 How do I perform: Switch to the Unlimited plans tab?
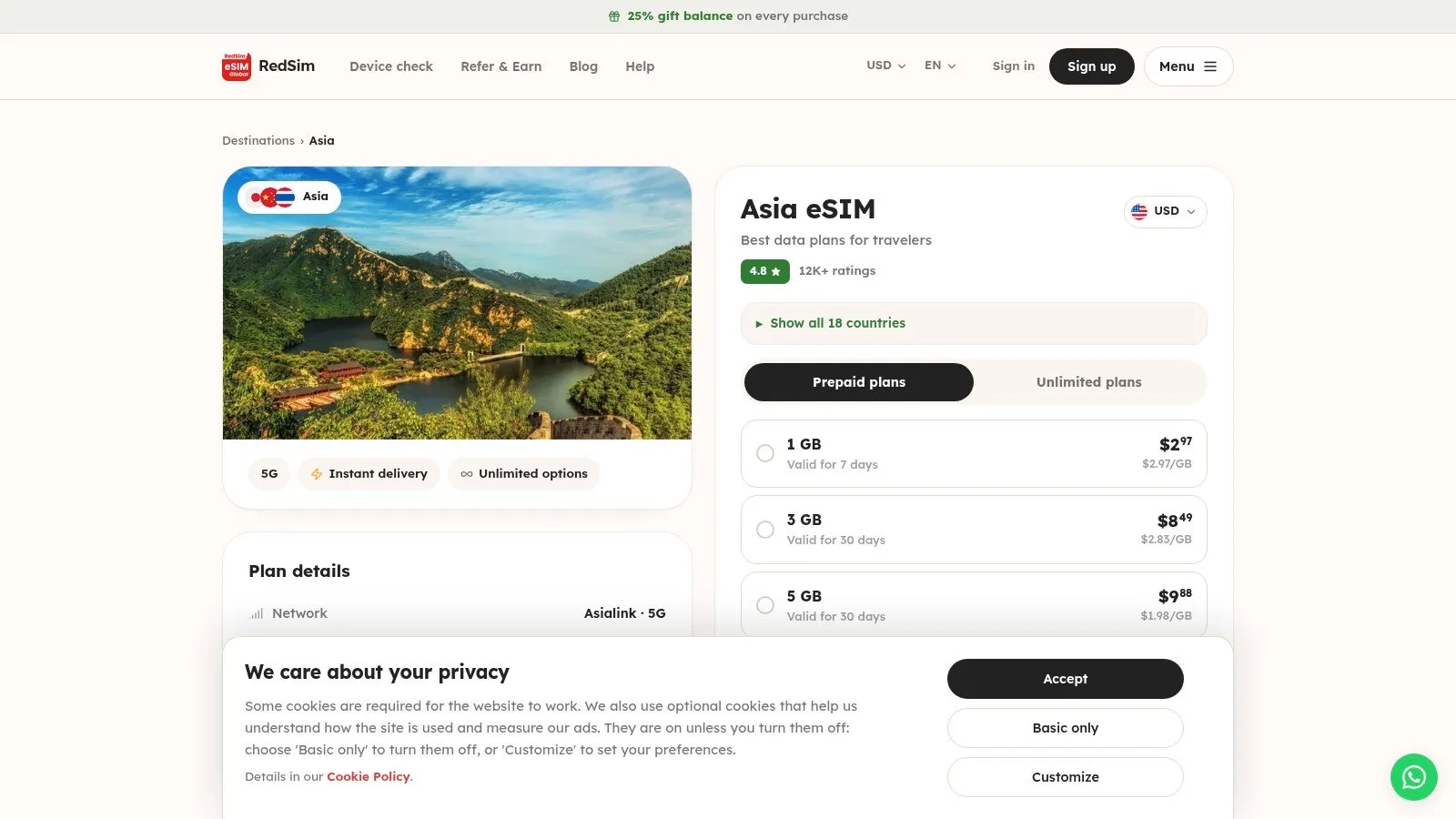1089,382
